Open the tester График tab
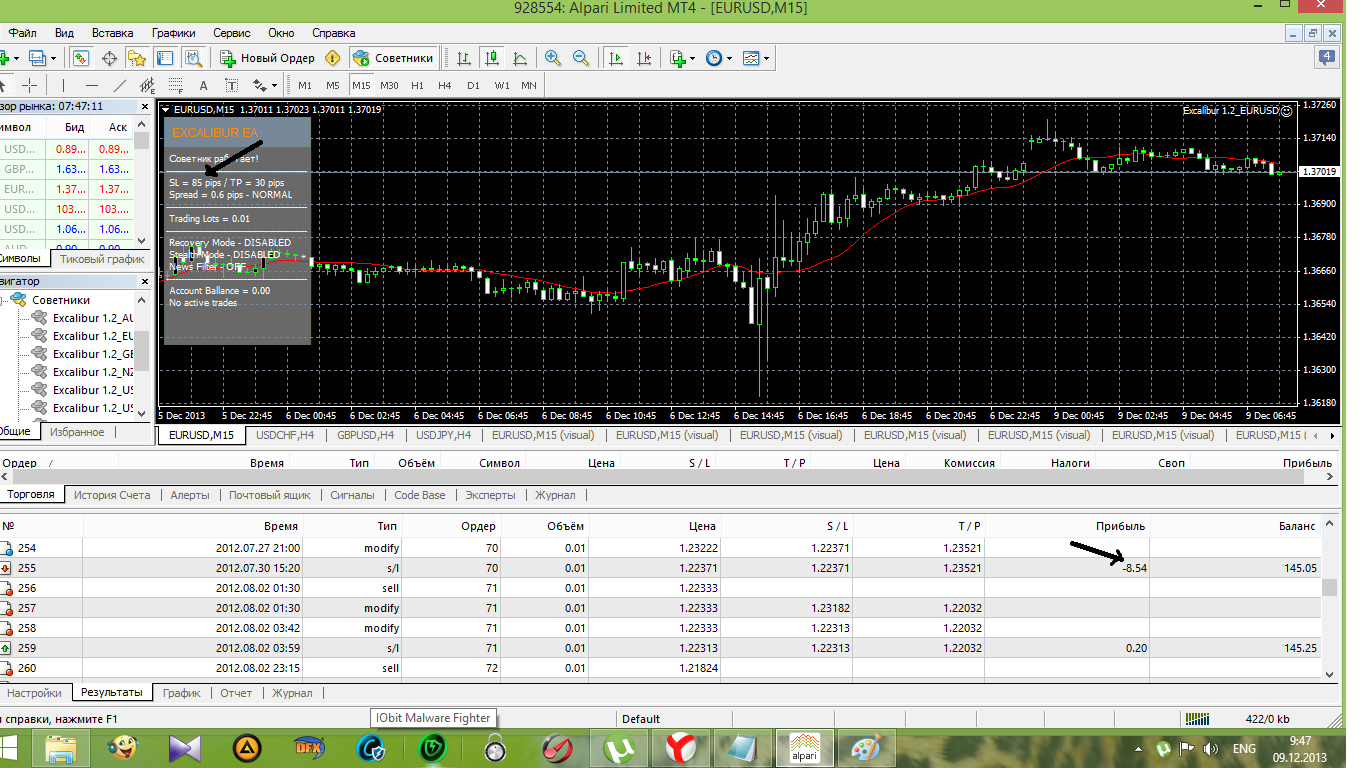This screenshot has height=768, width=1366. [182, 693]
